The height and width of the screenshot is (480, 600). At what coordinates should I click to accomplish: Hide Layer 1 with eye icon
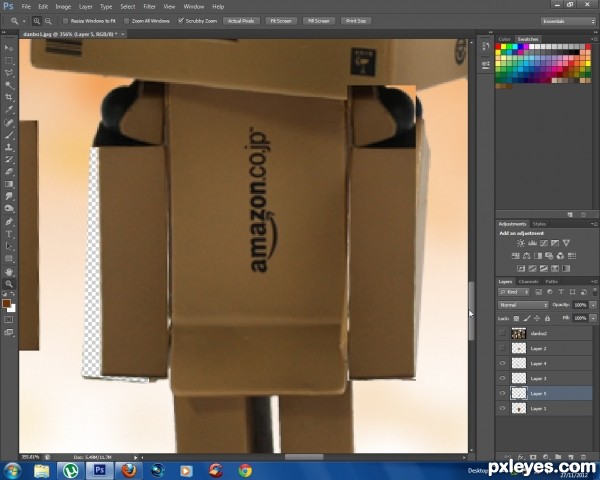pos(502,408)
